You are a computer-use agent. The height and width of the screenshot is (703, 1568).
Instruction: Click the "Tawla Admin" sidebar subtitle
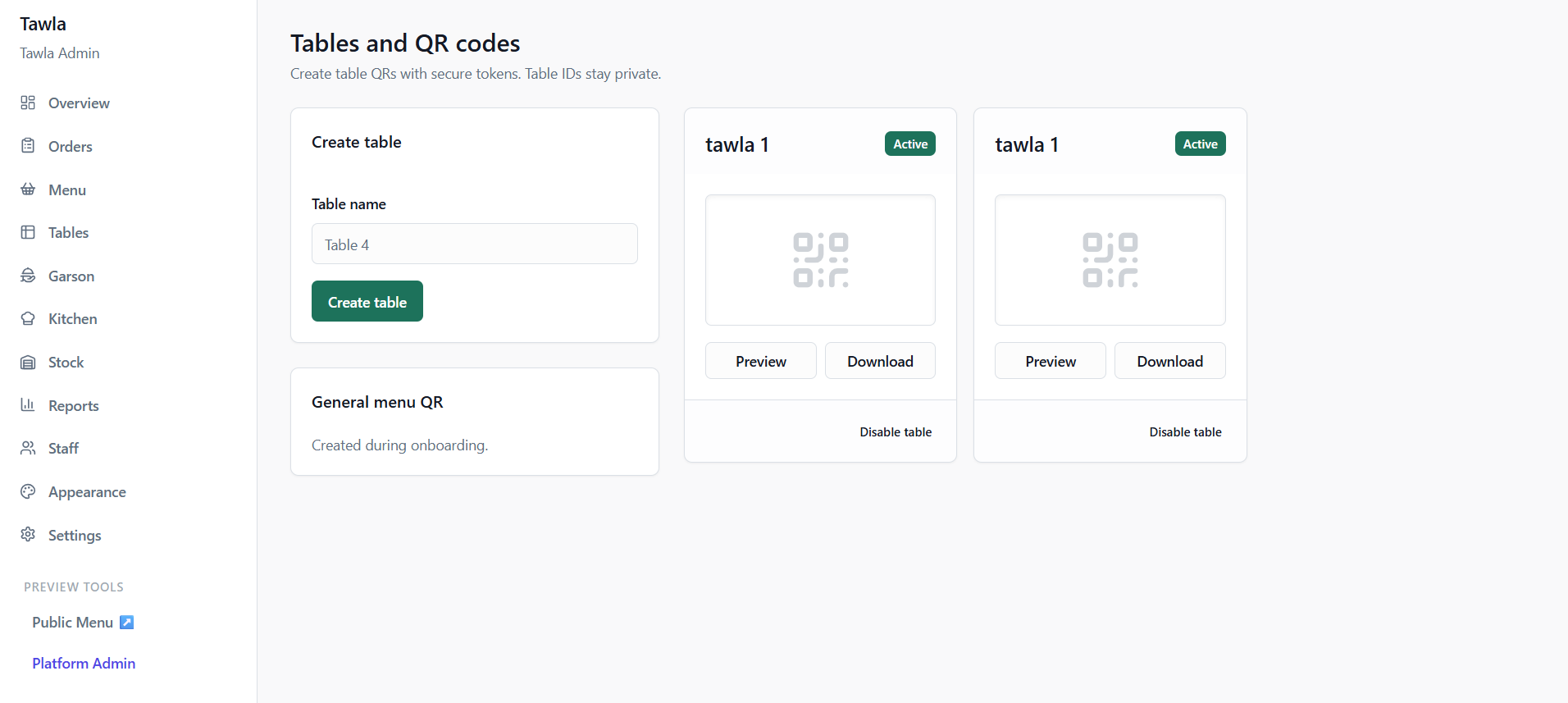tap(60, 52)
